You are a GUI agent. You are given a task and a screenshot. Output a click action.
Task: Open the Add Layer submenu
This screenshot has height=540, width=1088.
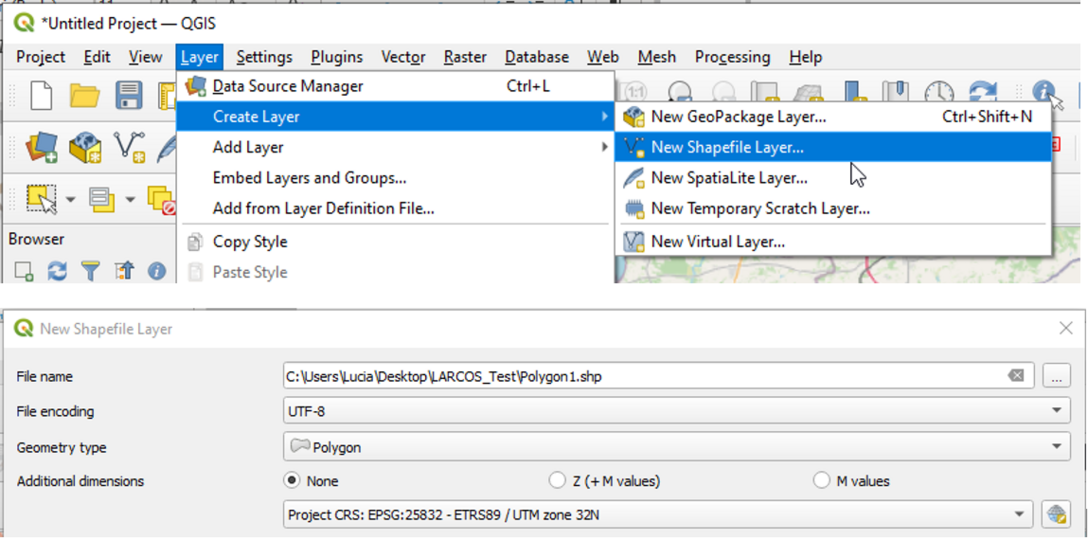(x=396, y=147)
